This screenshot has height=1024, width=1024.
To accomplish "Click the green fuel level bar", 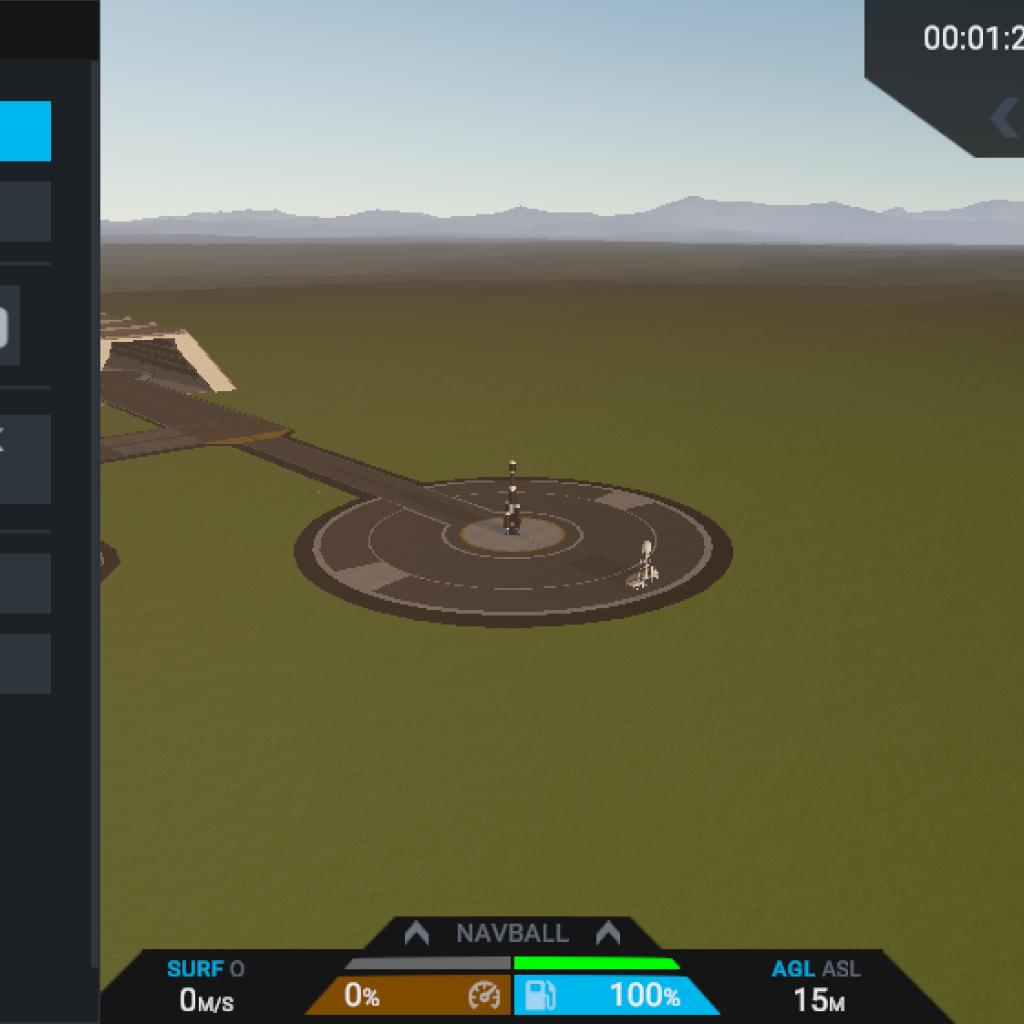I will 596,963.
